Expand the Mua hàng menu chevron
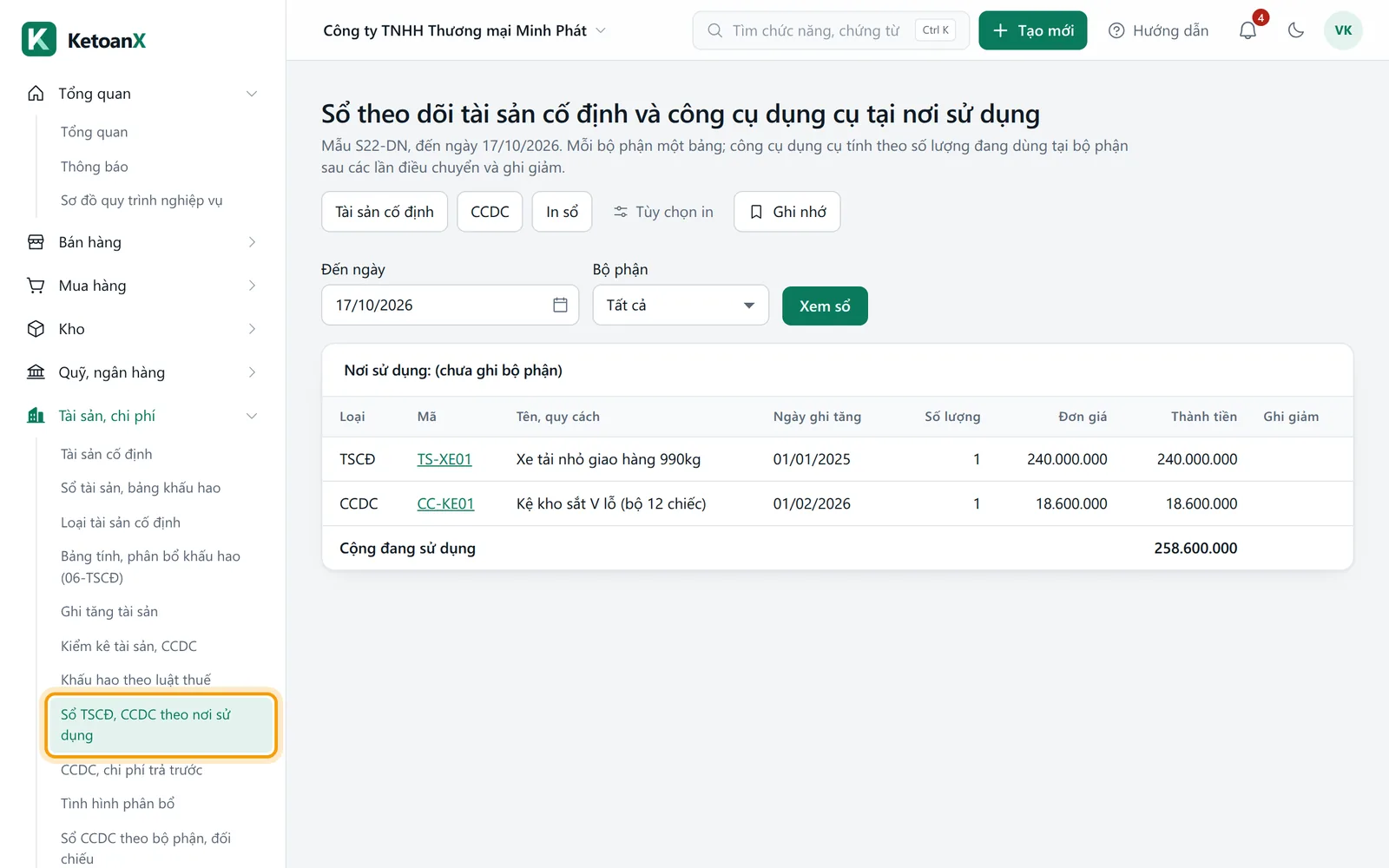The width and height of the screenshot is (1389, 868). tap(252, 286)
